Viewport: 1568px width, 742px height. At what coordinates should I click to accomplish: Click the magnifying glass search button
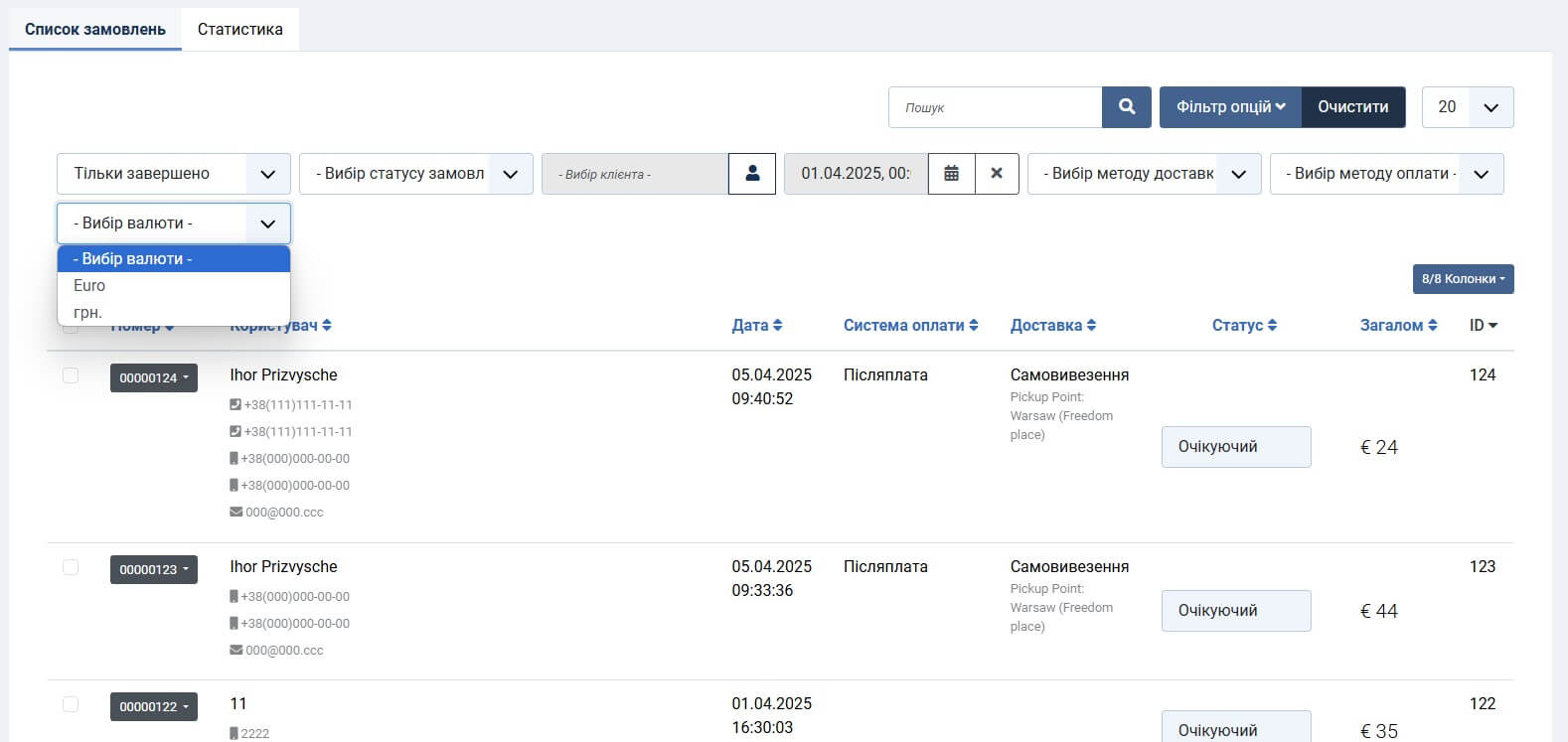tap(1126, 107)
